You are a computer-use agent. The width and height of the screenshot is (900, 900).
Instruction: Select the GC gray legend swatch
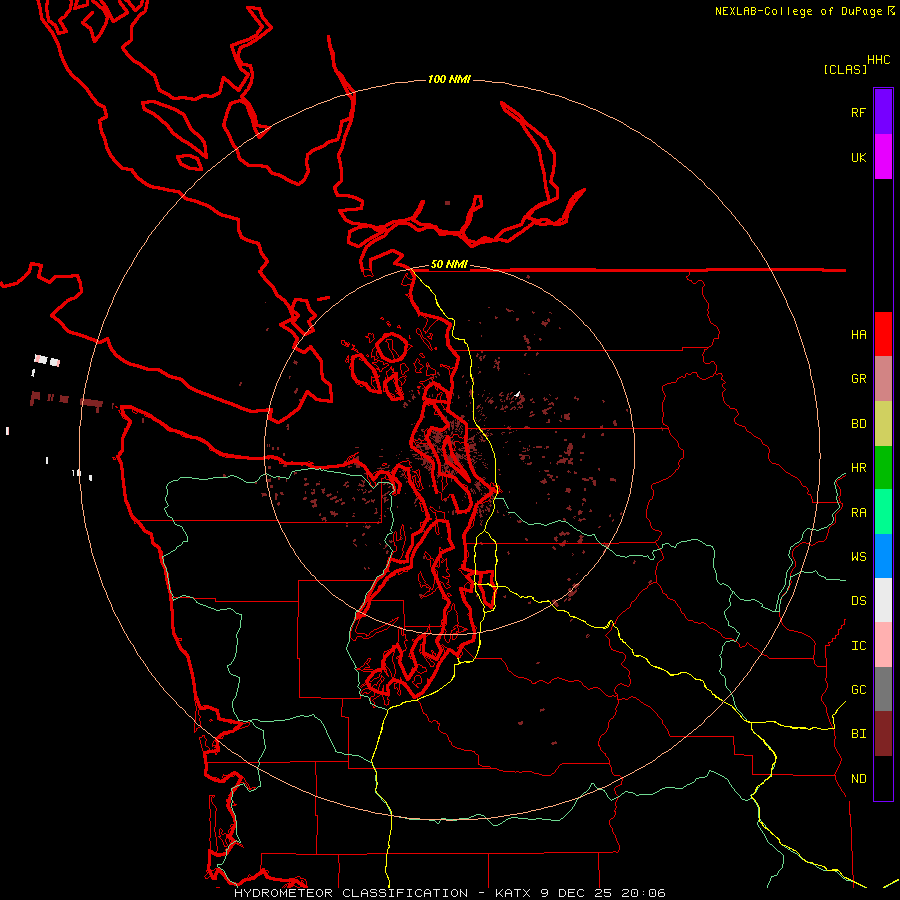point(883,689)
